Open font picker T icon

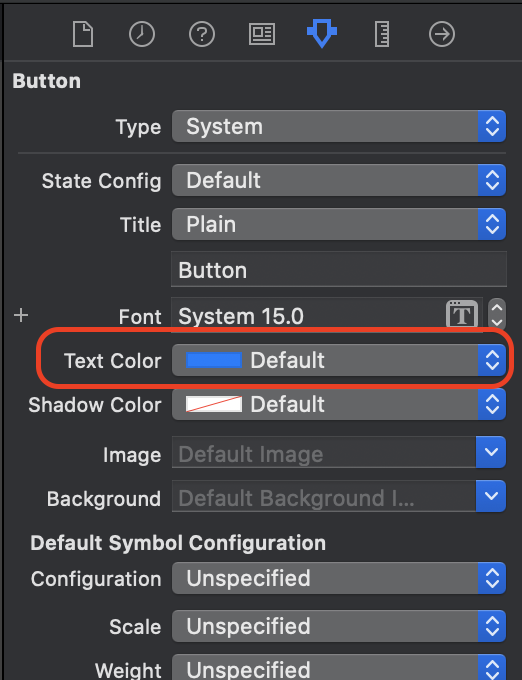pyautogui.click(x=462, y=315)
